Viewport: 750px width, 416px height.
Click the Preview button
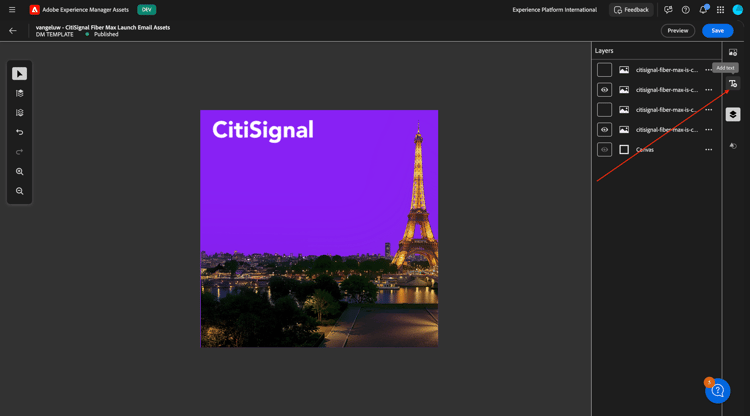(678, 31)
